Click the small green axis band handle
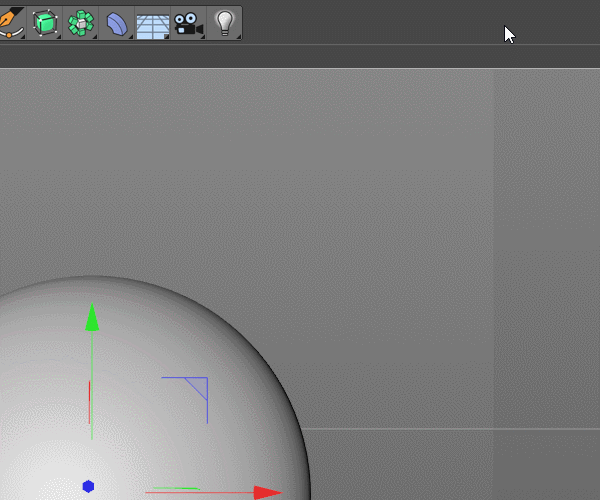This screenshot has width=600, height=500. [176, 488]
